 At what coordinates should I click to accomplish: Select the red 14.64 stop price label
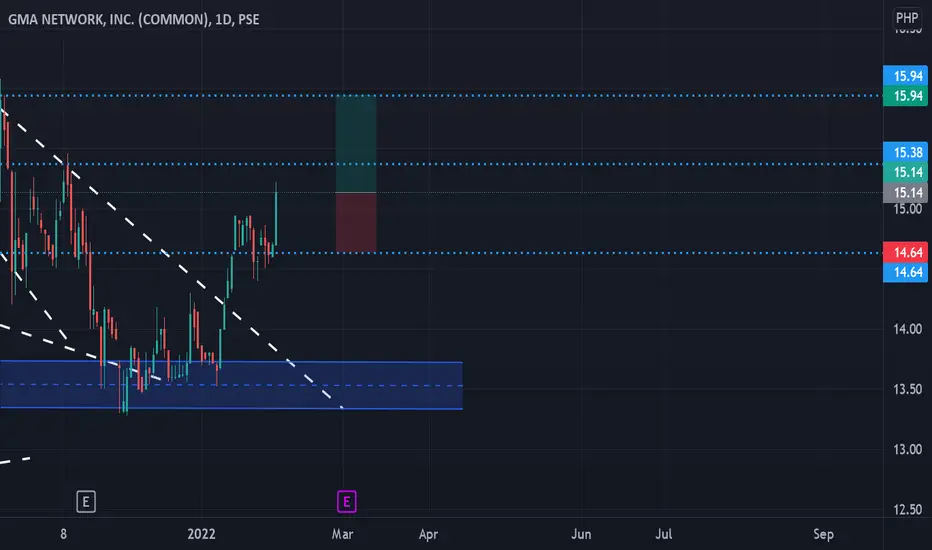pos(906,252)
